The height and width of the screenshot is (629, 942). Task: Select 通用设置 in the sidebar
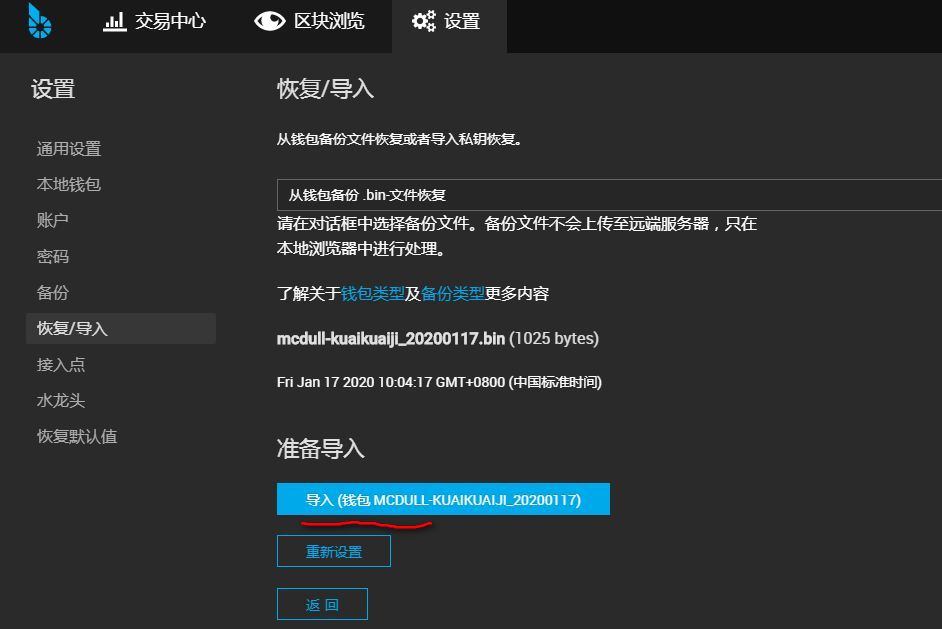click(x=71, y=148)
